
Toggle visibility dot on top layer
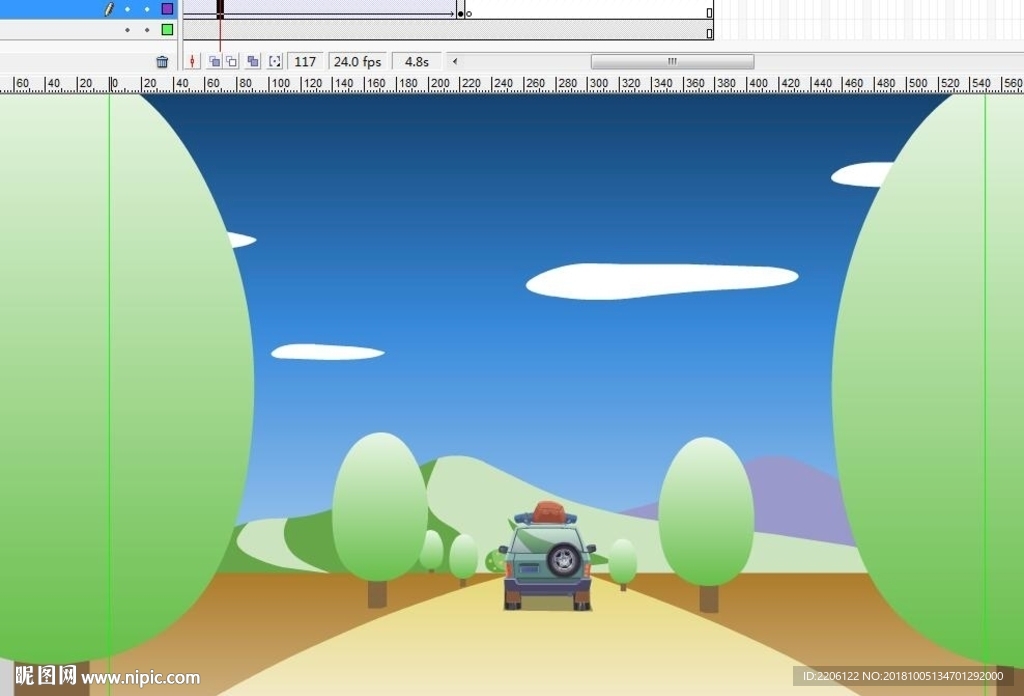point(127,9)
